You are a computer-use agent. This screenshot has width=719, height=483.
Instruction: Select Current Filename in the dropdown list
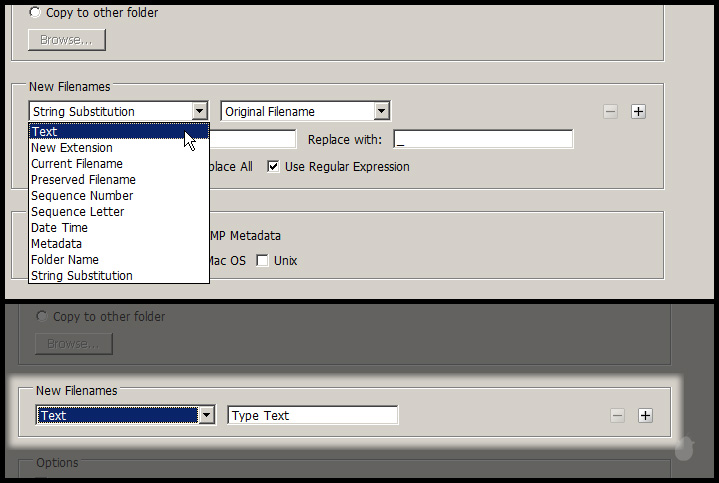click(x=77, y=164)
